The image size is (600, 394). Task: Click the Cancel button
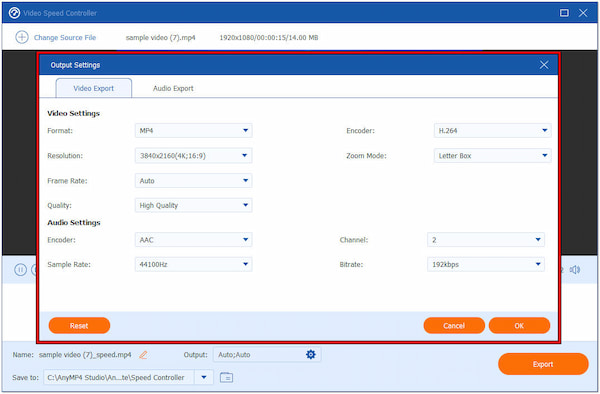tap(454, 326)
